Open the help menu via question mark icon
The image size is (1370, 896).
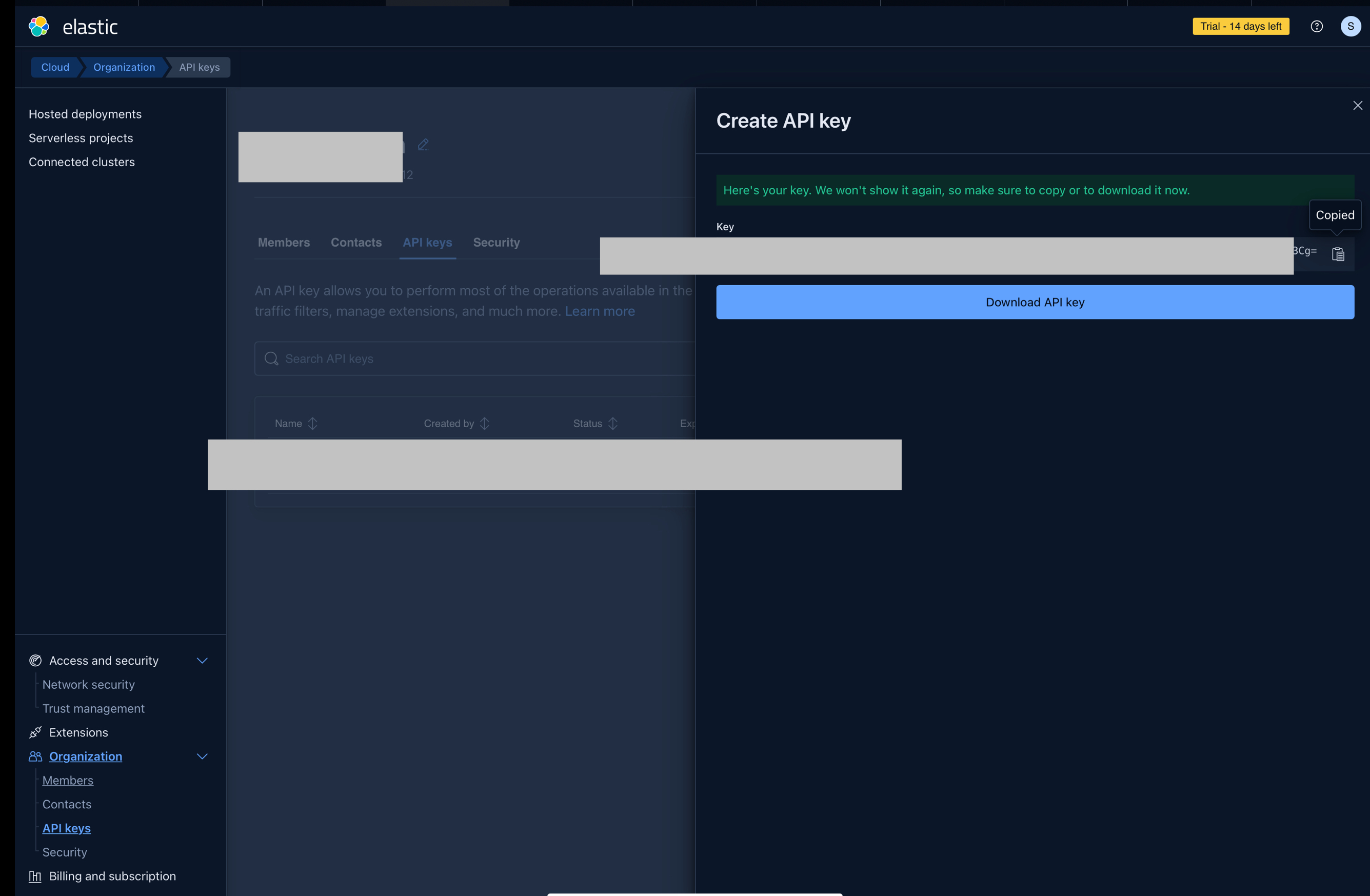[x=1317, y=26]
